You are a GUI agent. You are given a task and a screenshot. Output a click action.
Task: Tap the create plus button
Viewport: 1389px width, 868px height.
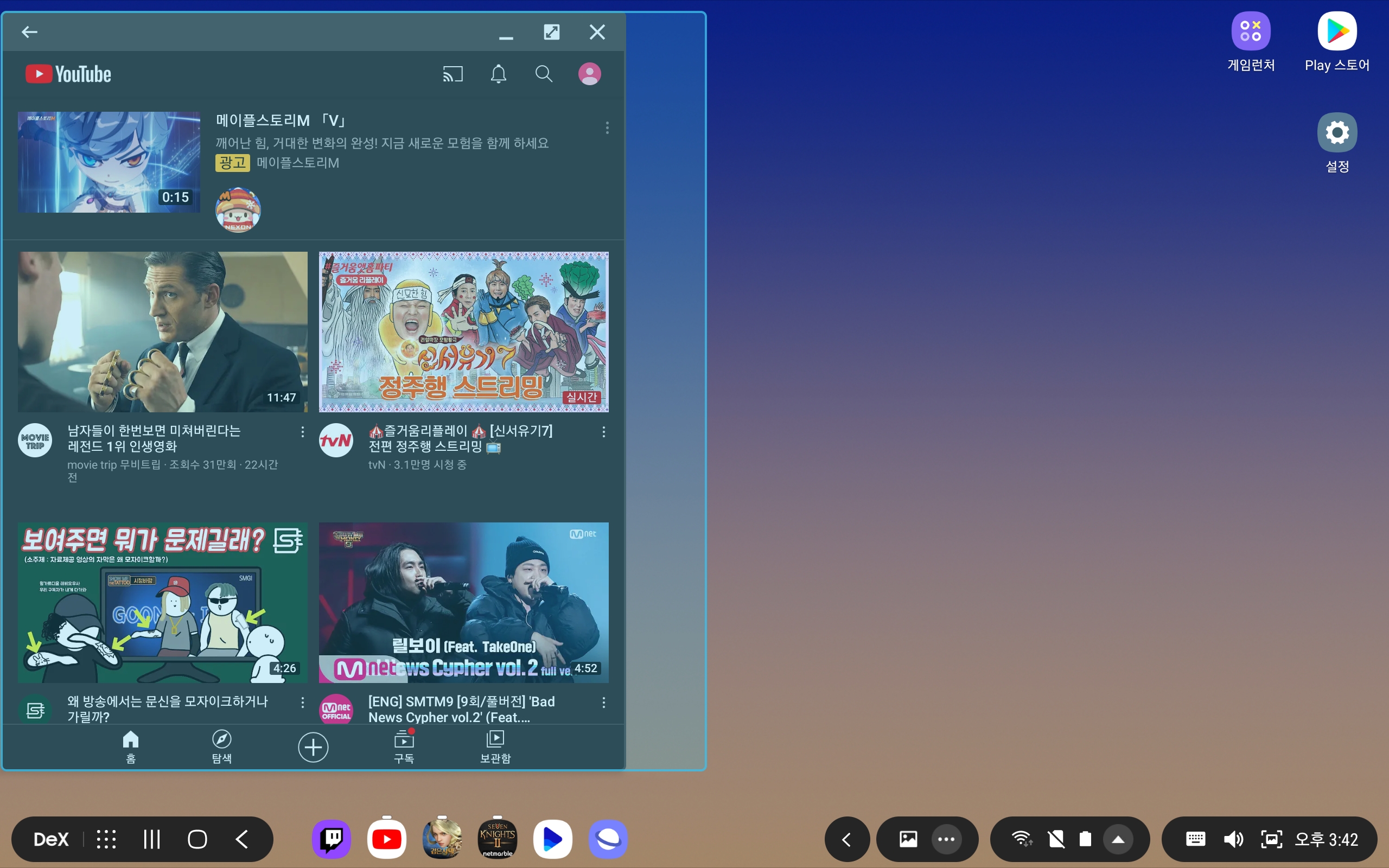tap(313, 747)
